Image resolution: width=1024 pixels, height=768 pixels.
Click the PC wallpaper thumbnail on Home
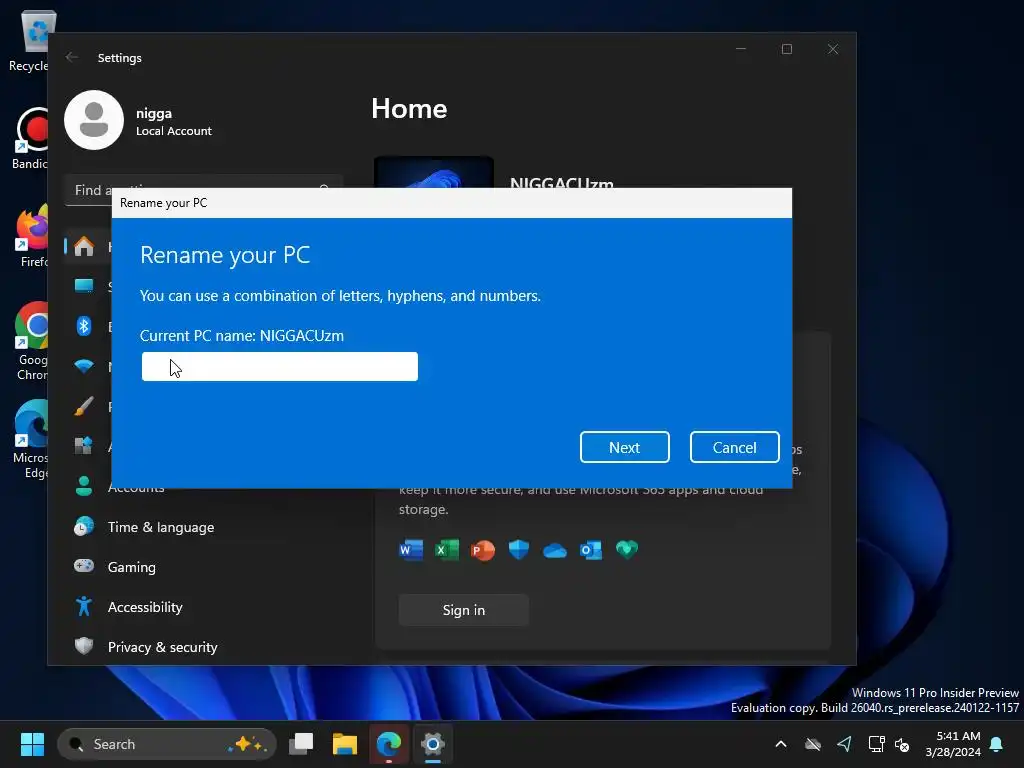tap(434, 172)
